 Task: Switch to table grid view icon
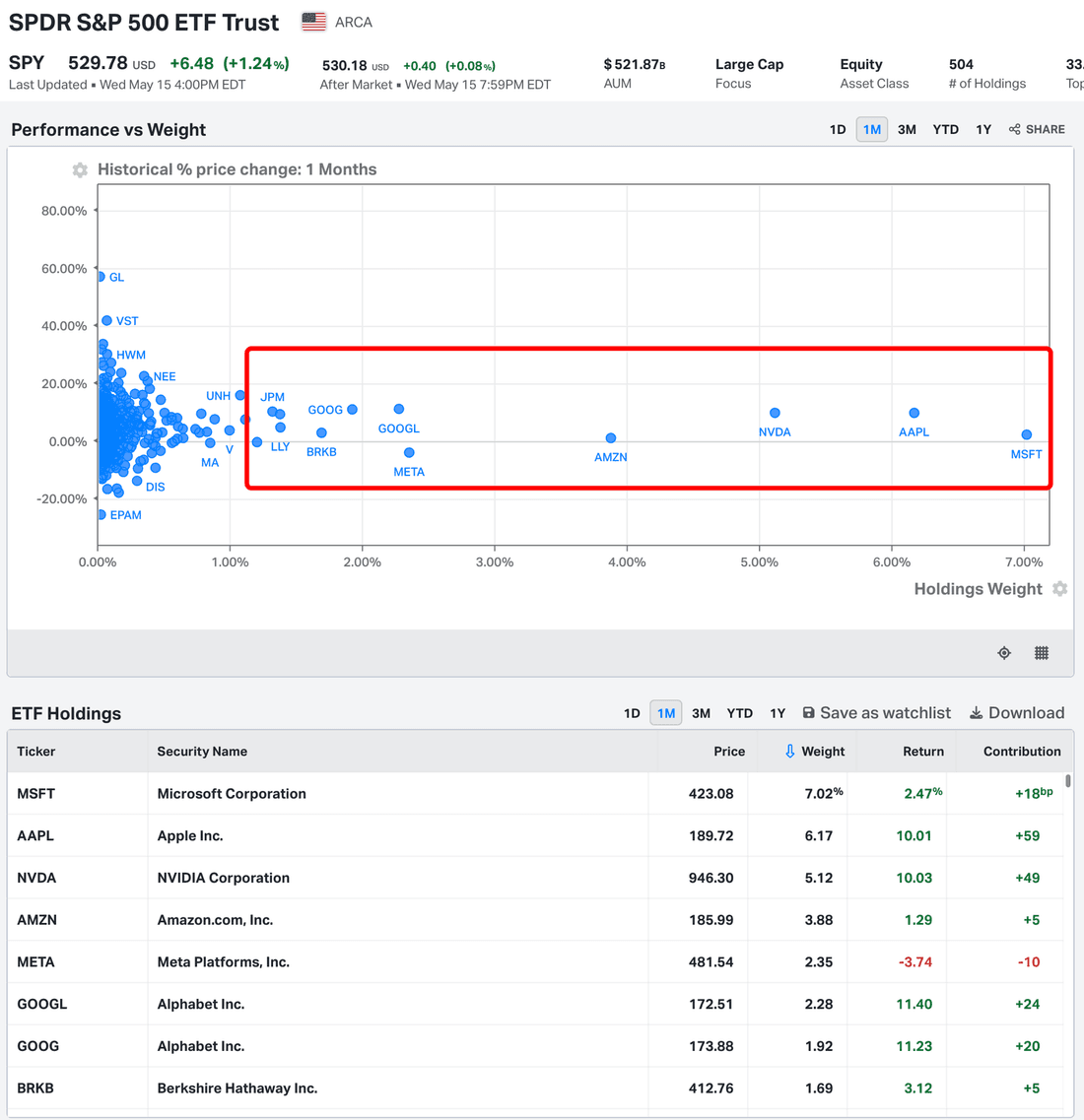coord(1042,653)
